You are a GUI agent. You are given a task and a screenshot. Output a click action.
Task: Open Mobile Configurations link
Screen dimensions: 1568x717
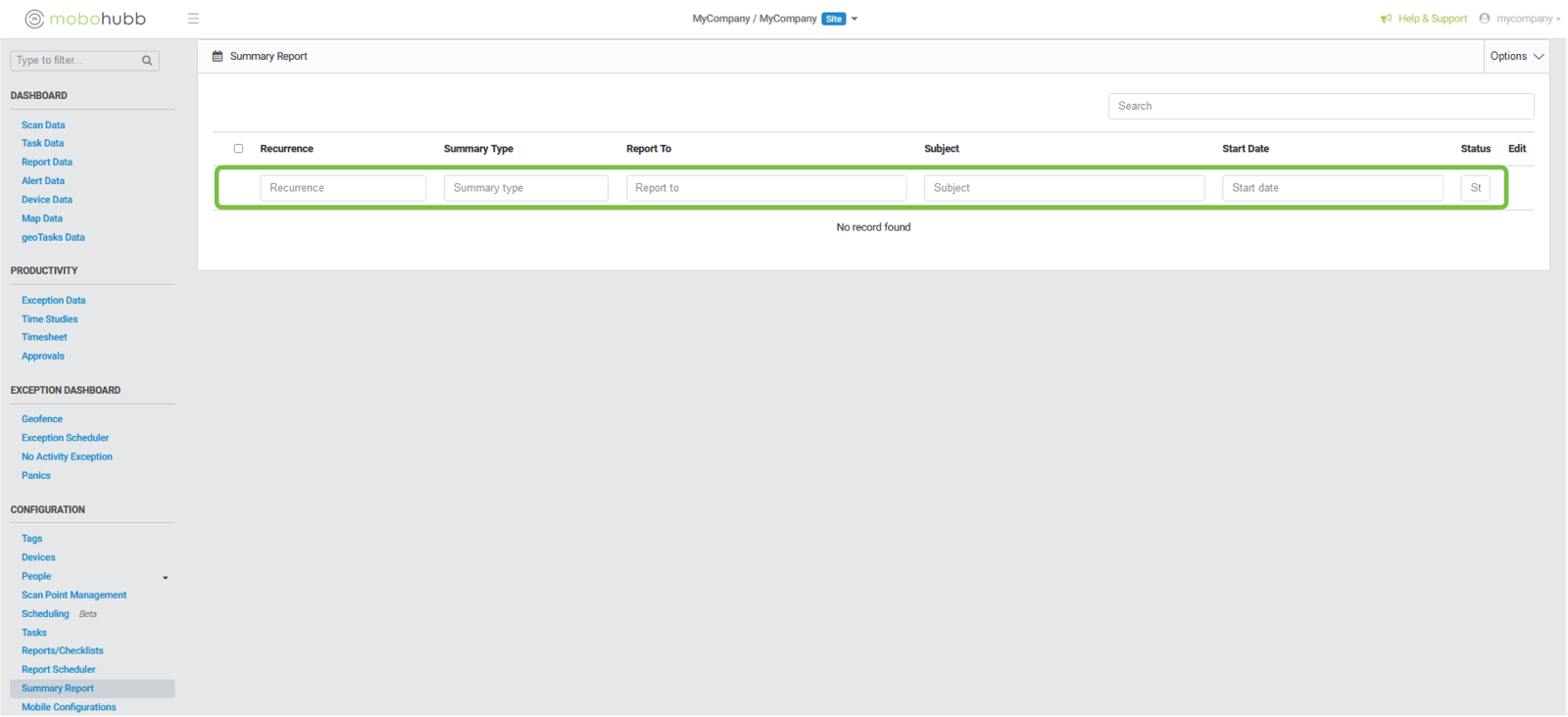pos(69,707)
